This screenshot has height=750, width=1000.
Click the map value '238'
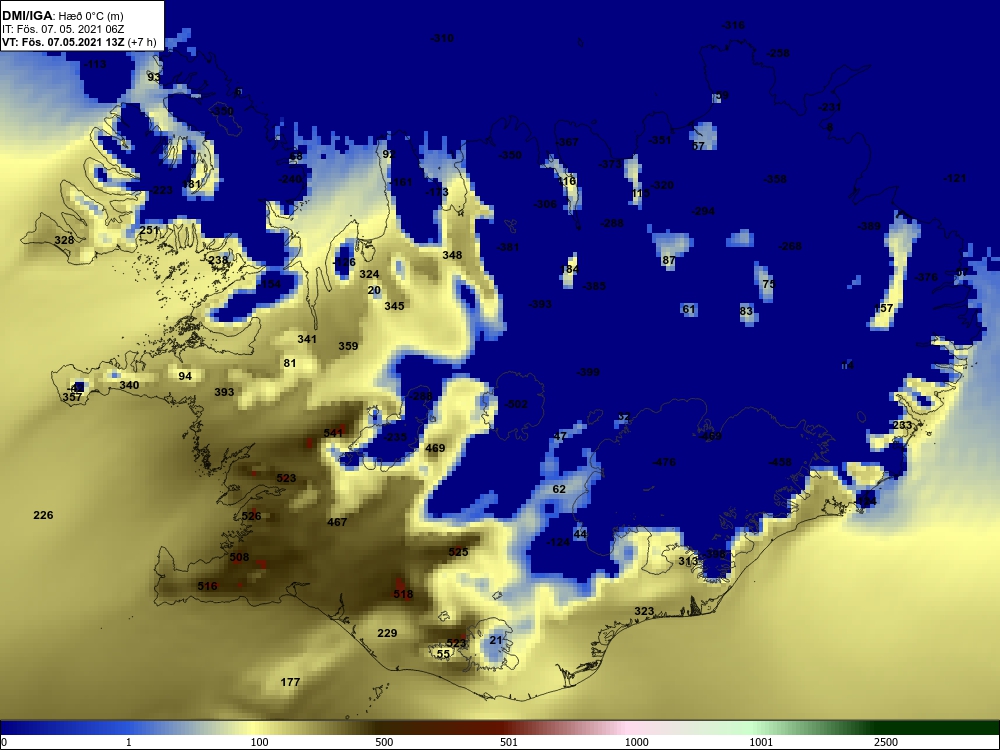(217, 260)
